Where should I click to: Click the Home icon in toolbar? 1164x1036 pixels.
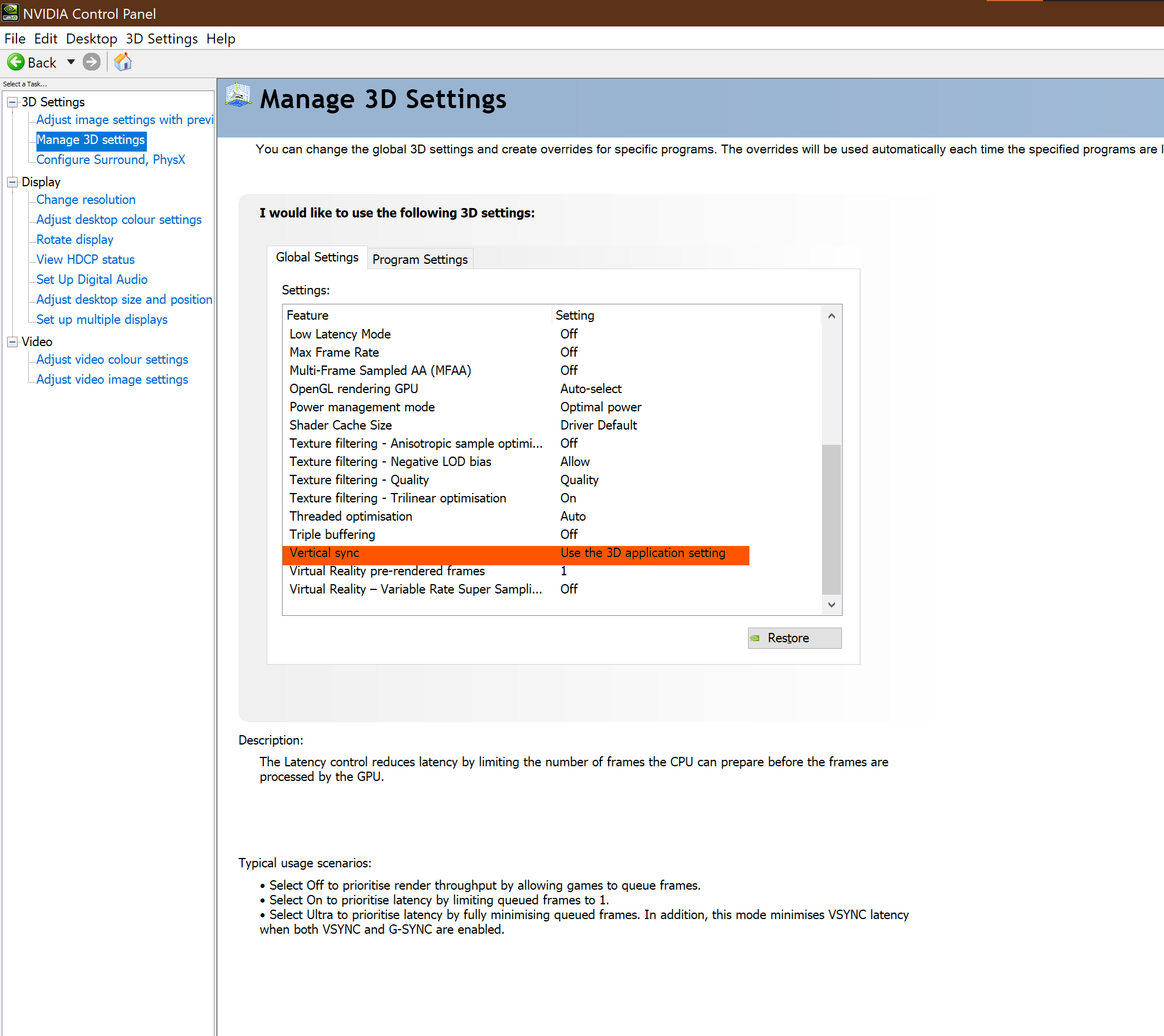[123, 62]
